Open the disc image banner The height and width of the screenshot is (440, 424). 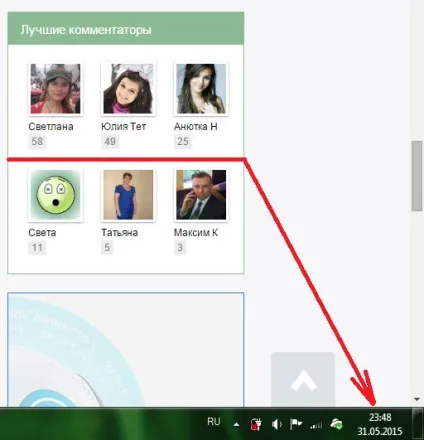click(126, 350)
